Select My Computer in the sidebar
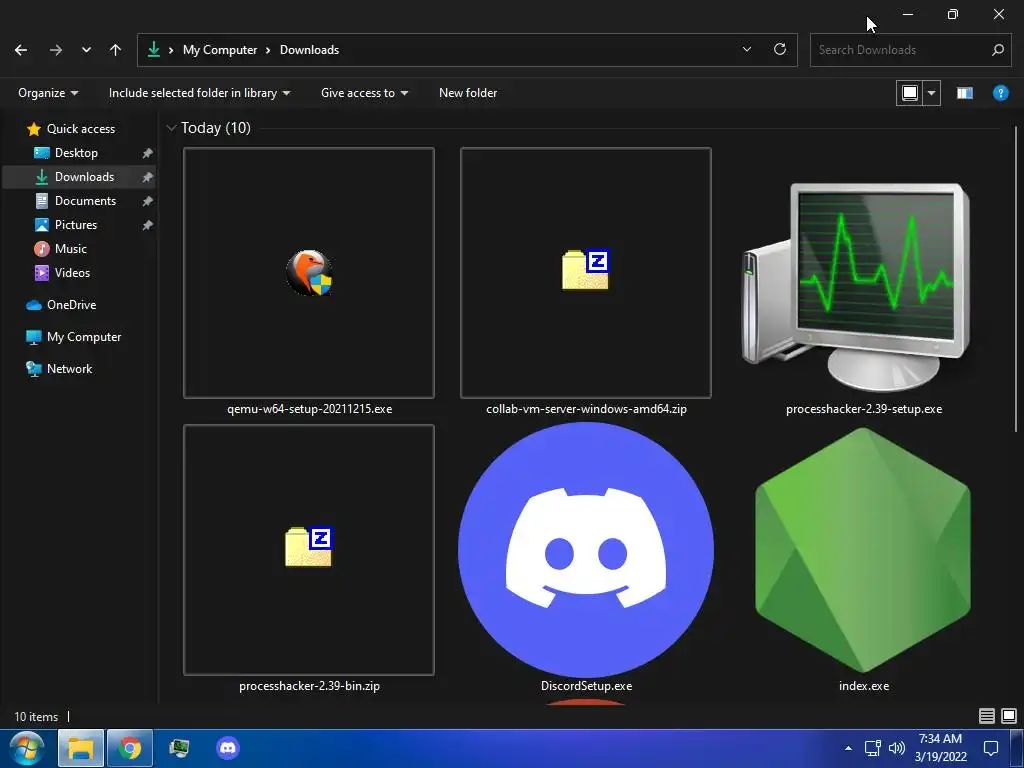The width and height of the screenshot is (1024, 768). (84, 337)
